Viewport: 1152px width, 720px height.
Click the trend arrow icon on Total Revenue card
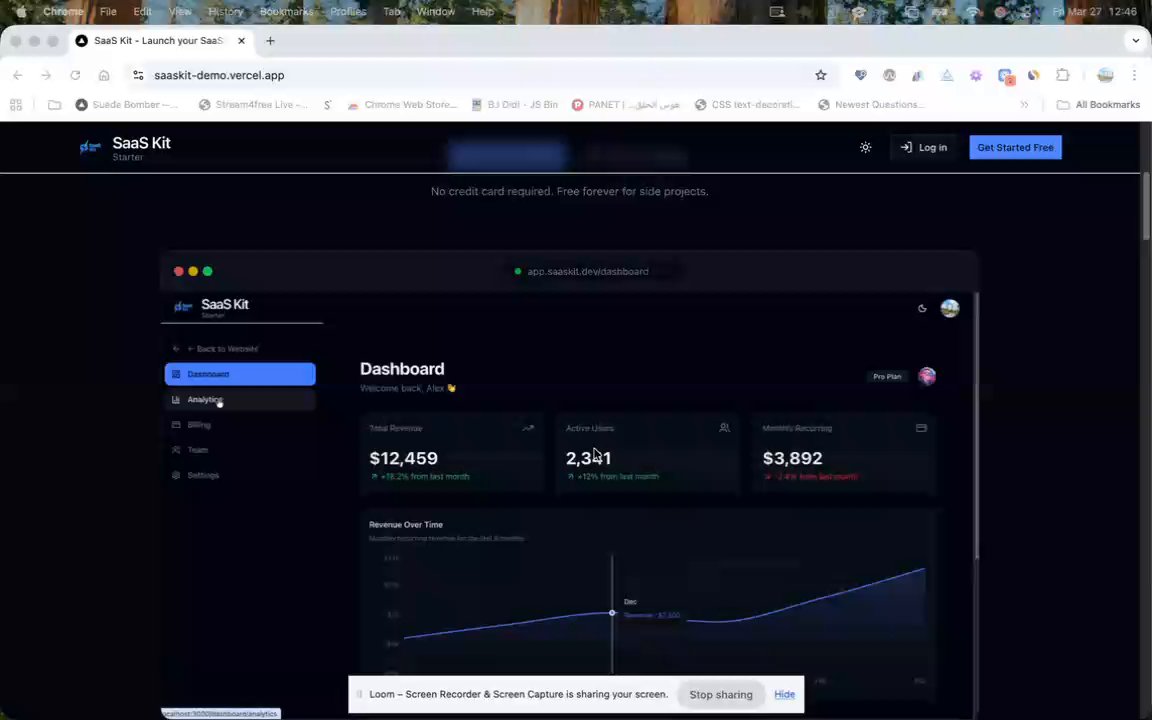coord(528,428)
